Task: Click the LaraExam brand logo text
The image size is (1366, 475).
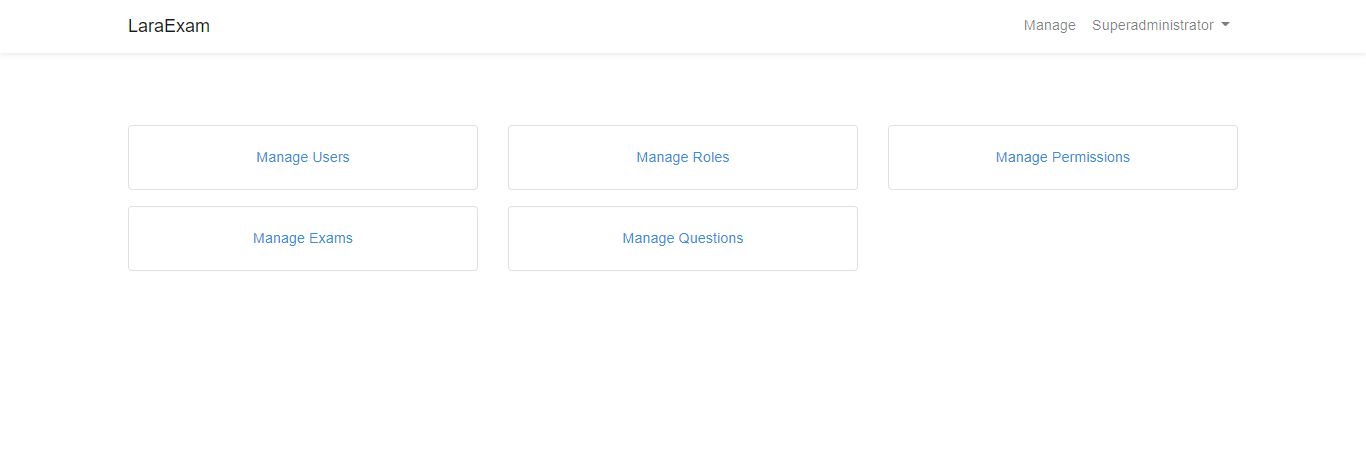Action: [169, 26]
